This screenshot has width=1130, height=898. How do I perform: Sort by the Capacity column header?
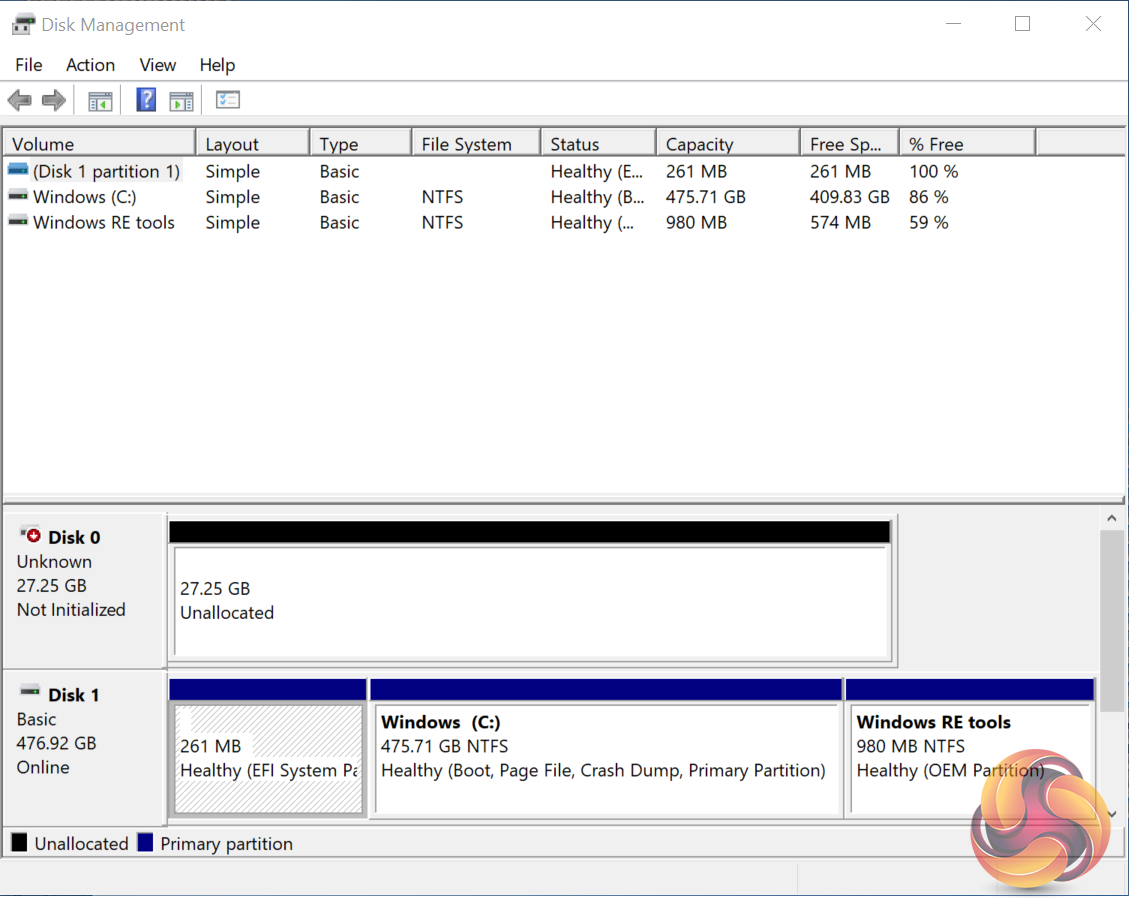(729, 143)
